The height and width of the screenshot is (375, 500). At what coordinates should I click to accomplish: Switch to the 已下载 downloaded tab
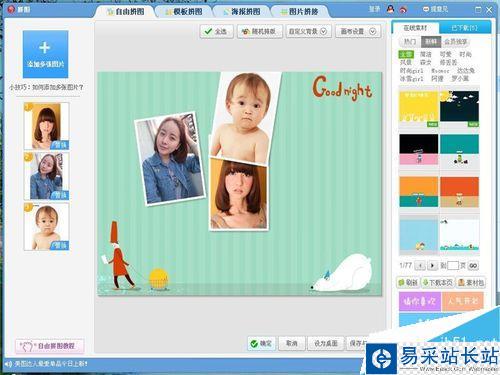pyautogui.click(x=465, y=28)
